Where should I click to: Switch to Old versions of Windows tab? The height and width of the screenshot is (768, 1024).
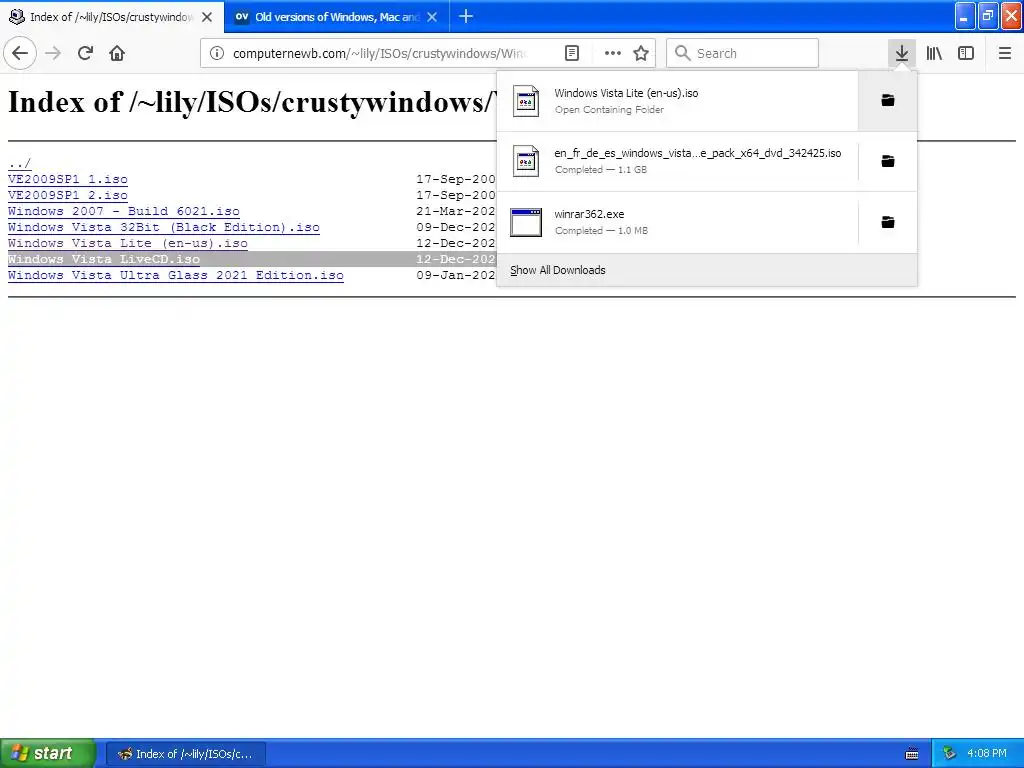coord(336,17)
